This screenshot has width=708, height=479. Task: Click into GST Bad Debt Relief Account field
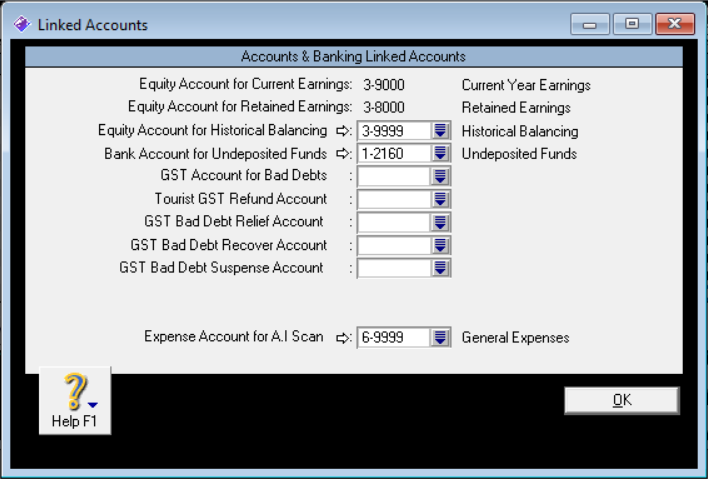[x=394, y=222]
